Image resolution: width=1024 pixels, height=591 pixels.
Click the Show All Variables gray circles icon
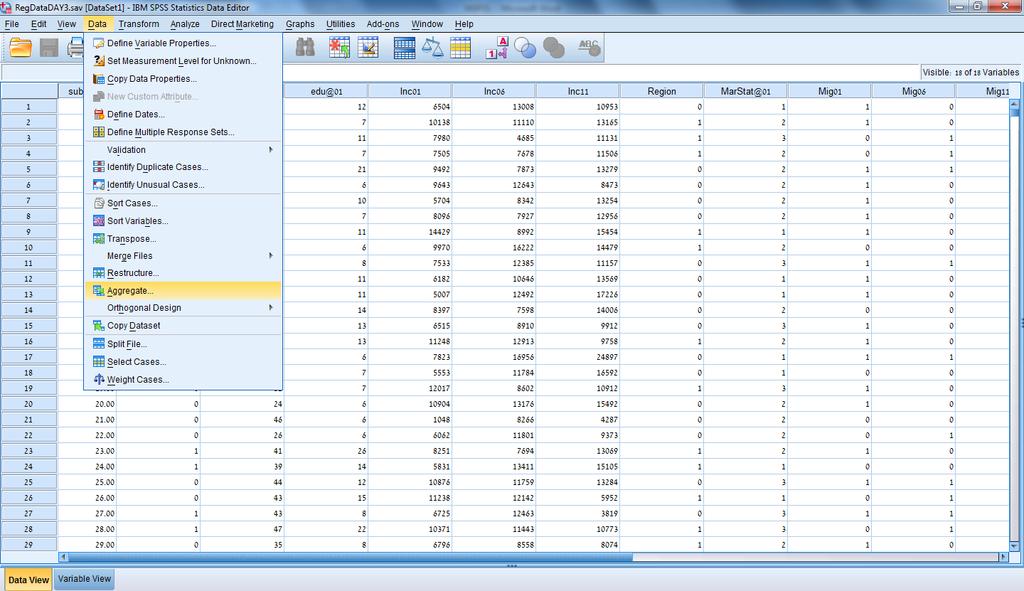click(x=554, y=48)
